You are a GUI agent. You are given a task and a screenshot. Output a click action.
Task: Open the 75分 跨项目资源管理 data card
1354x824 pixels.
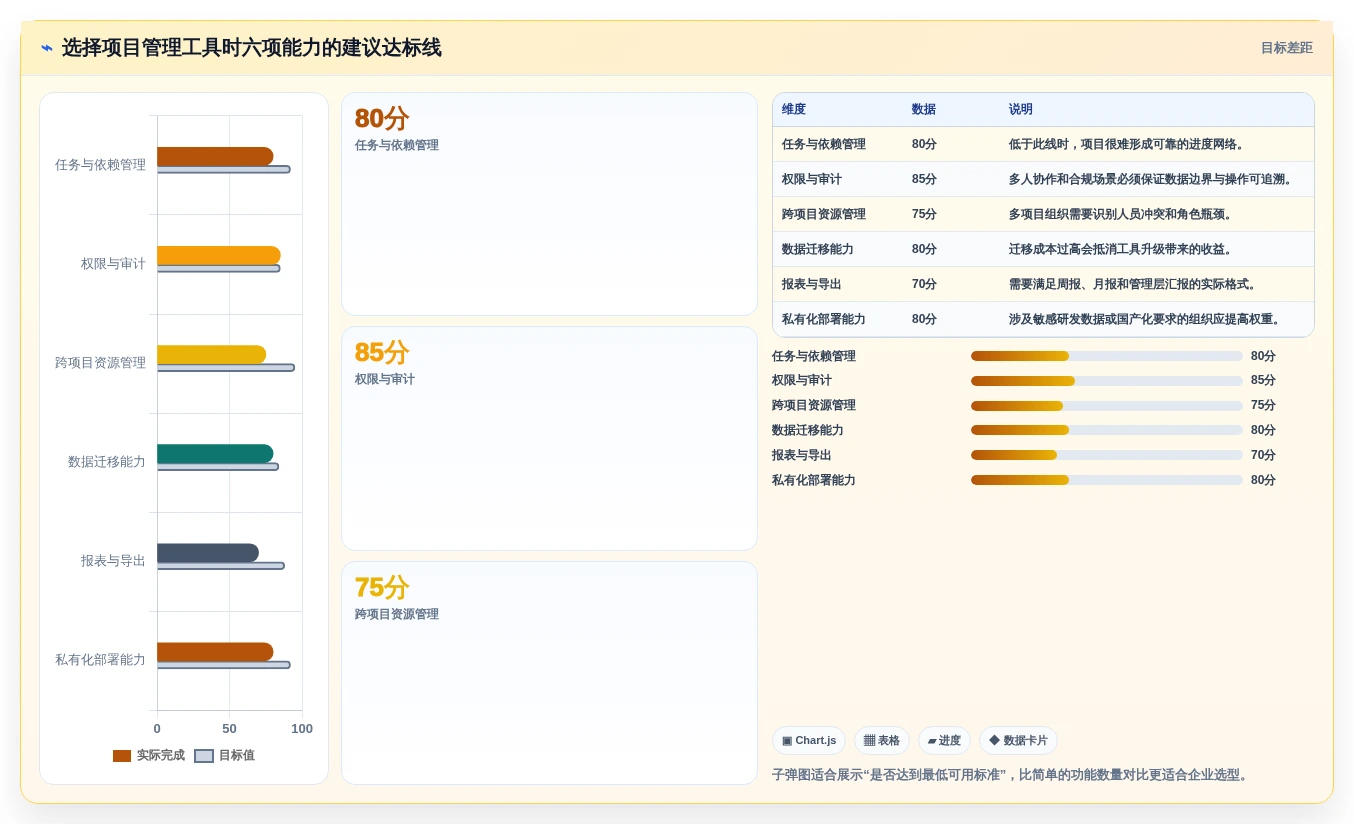[549, 673]
